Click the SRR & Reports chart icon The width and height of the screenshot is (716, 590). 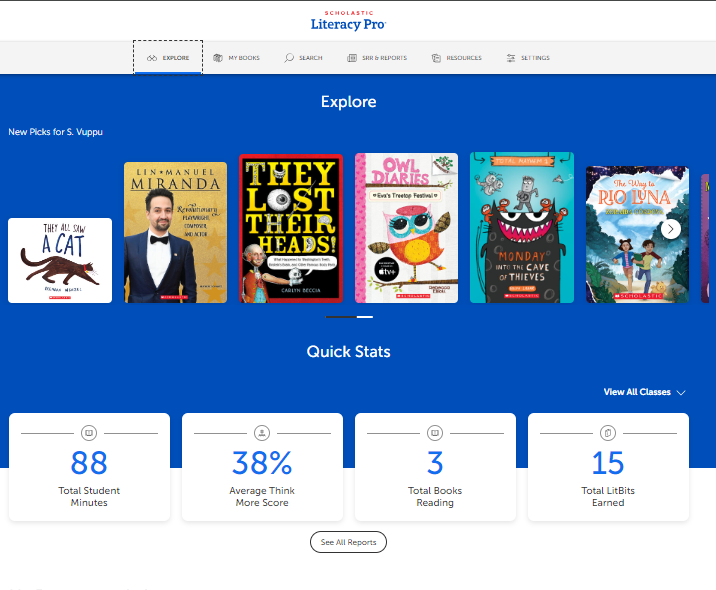(x=352, y=58)
